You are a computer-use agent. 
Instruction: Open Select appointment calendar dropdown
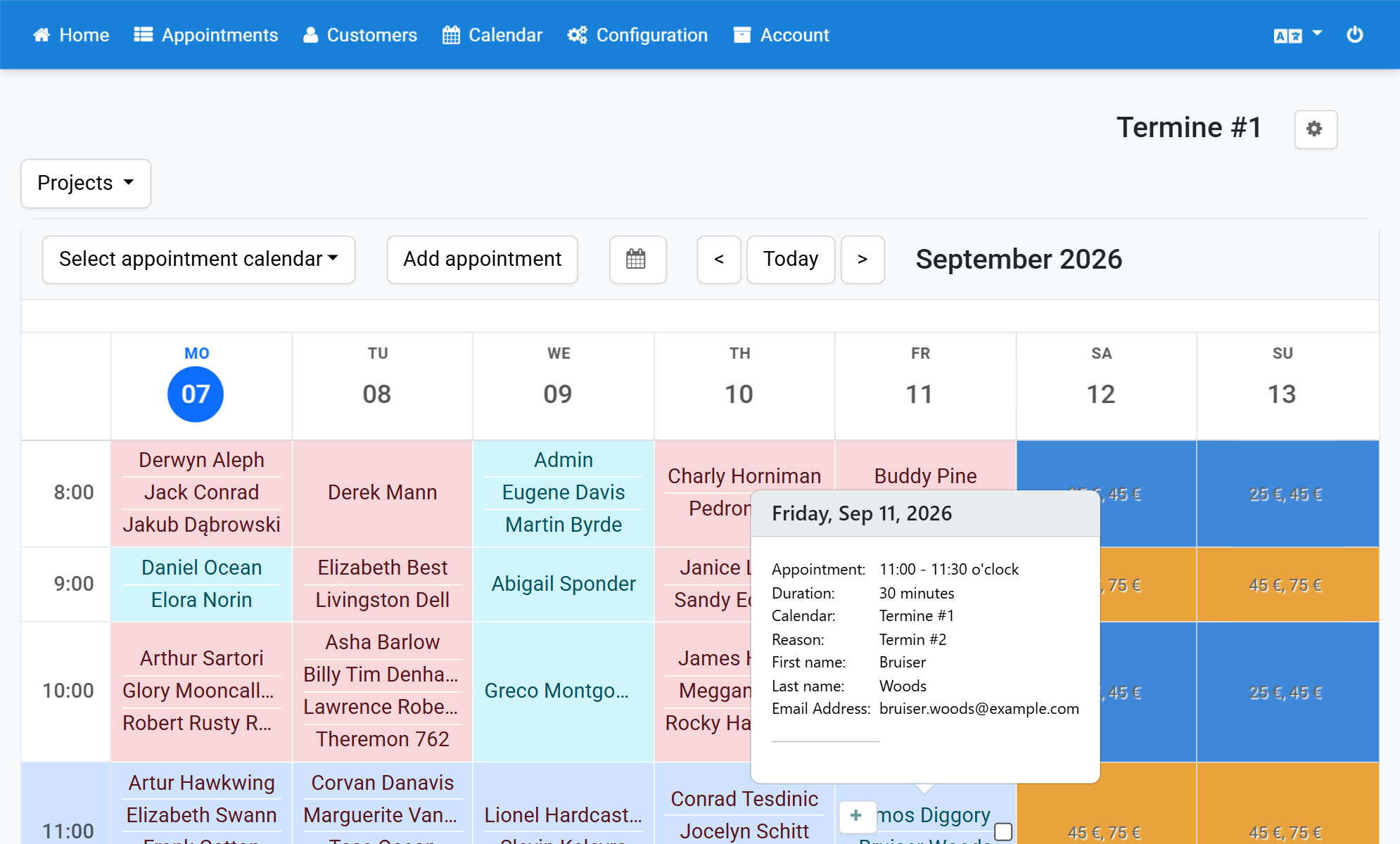coord(198,260)
